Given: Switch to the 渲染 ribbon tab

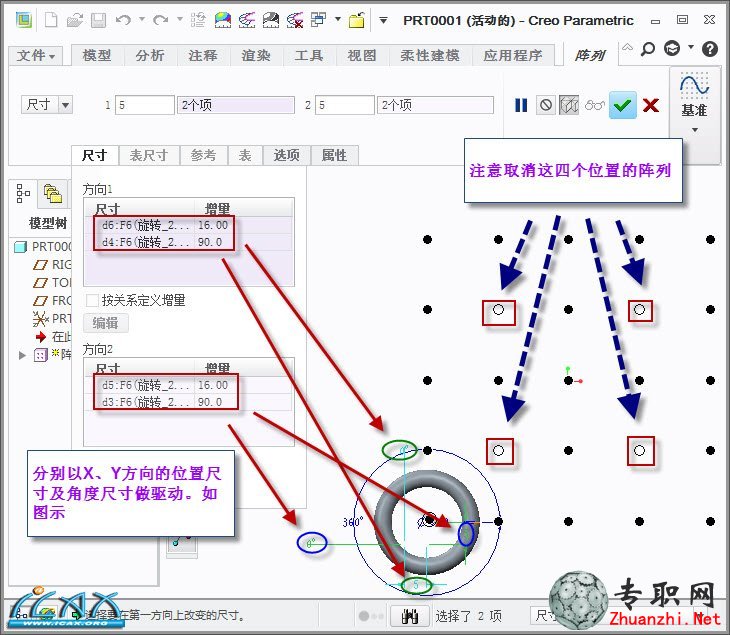Looking at the screenshot, I should click(x=256, y=55).
